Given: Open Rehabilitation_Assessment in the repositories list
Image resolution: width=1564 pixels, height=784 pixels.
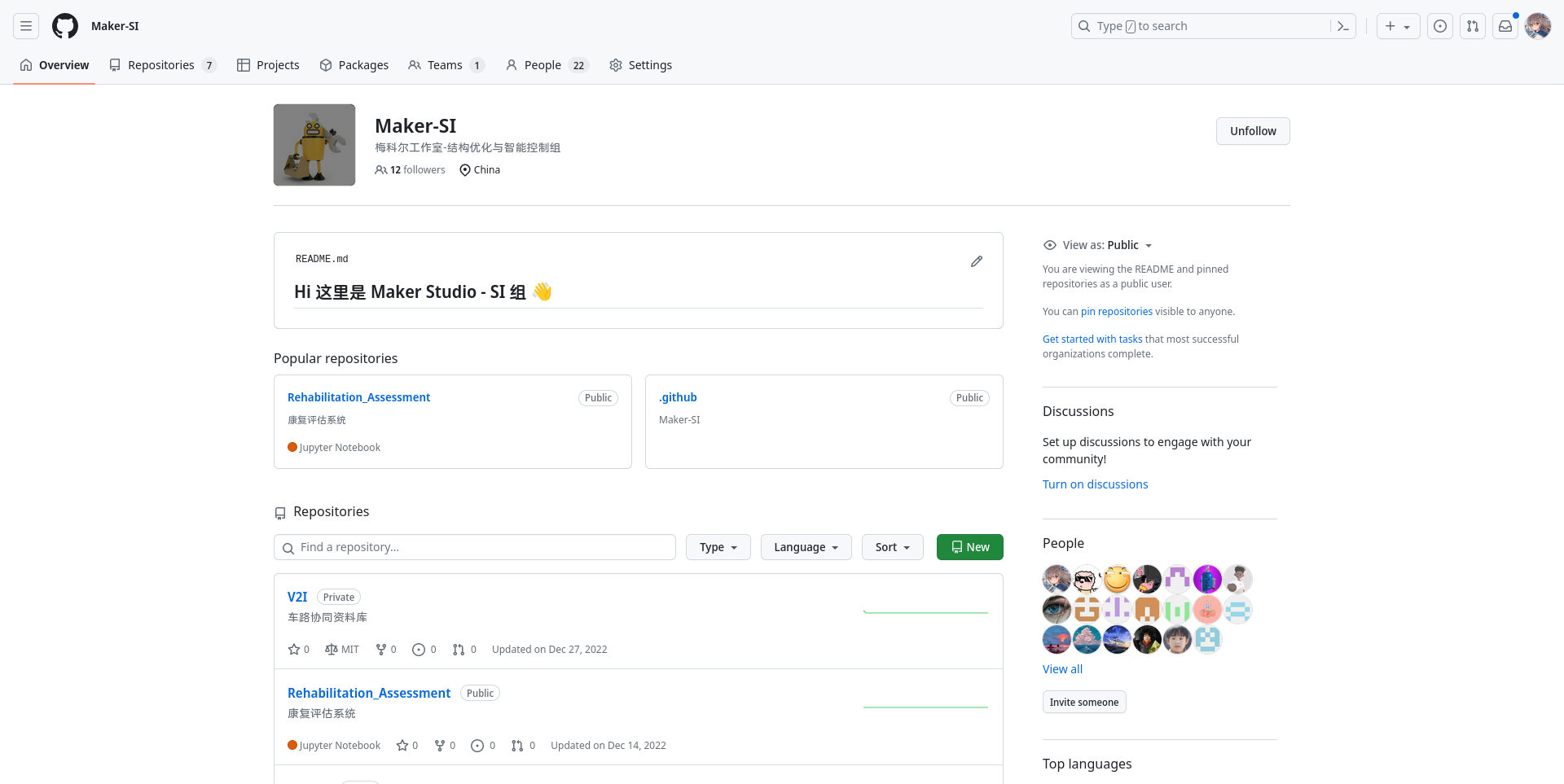Looking at the screenshot, I should click(x=369, y=693).
